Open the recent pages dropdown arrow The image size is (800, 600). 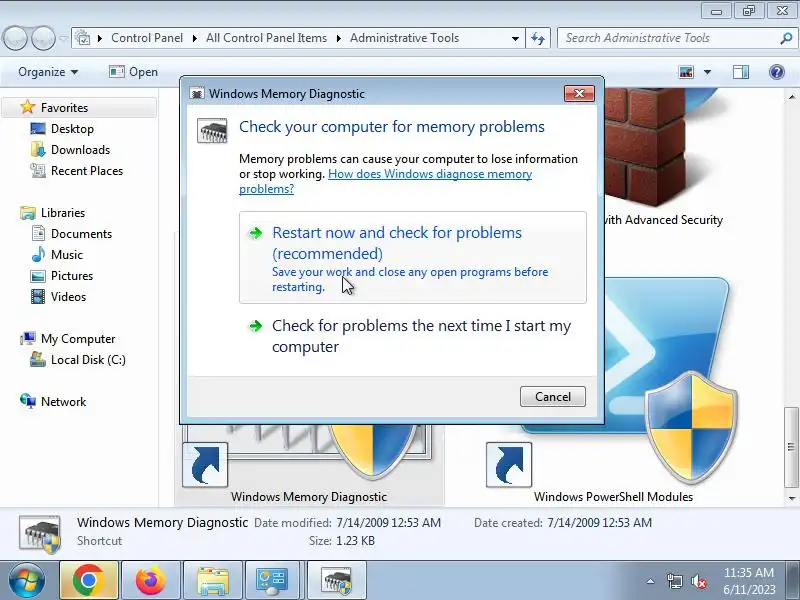(x=63, y=38)
